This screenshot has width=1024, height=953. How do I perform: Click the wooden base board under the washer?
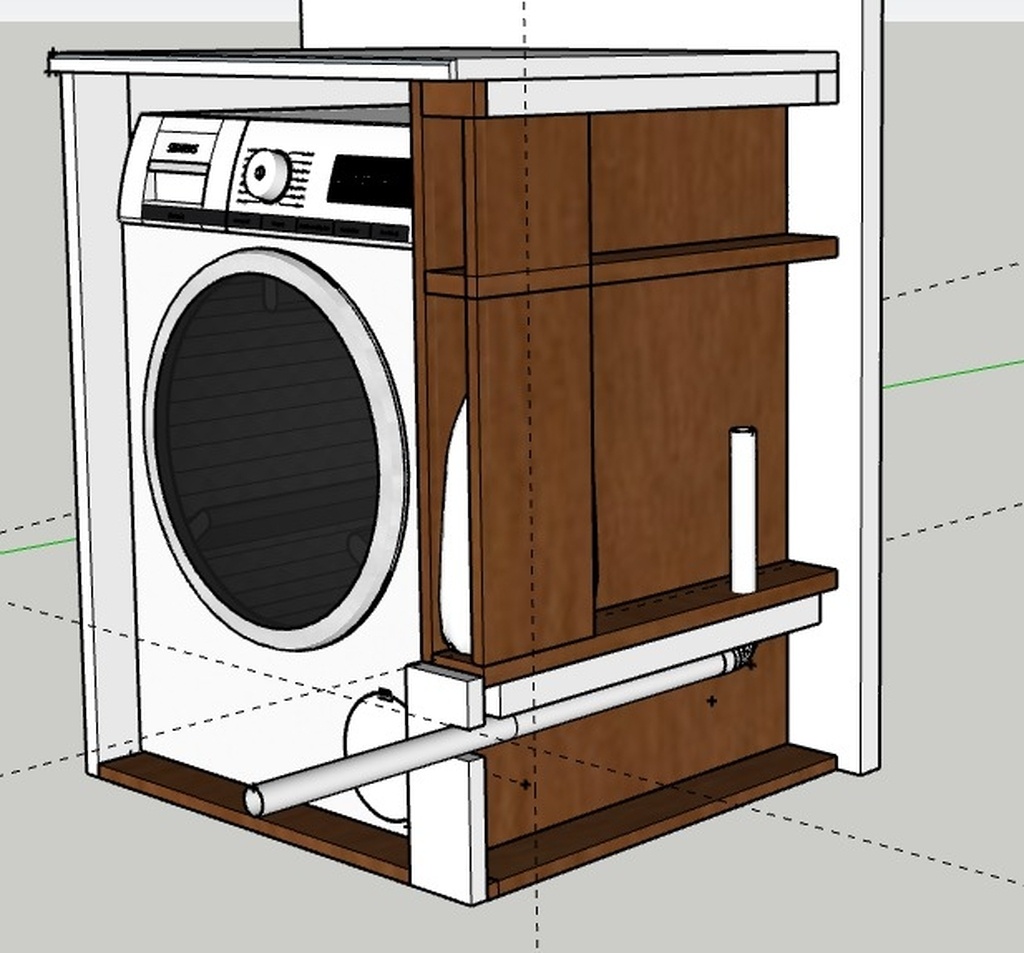255,816
